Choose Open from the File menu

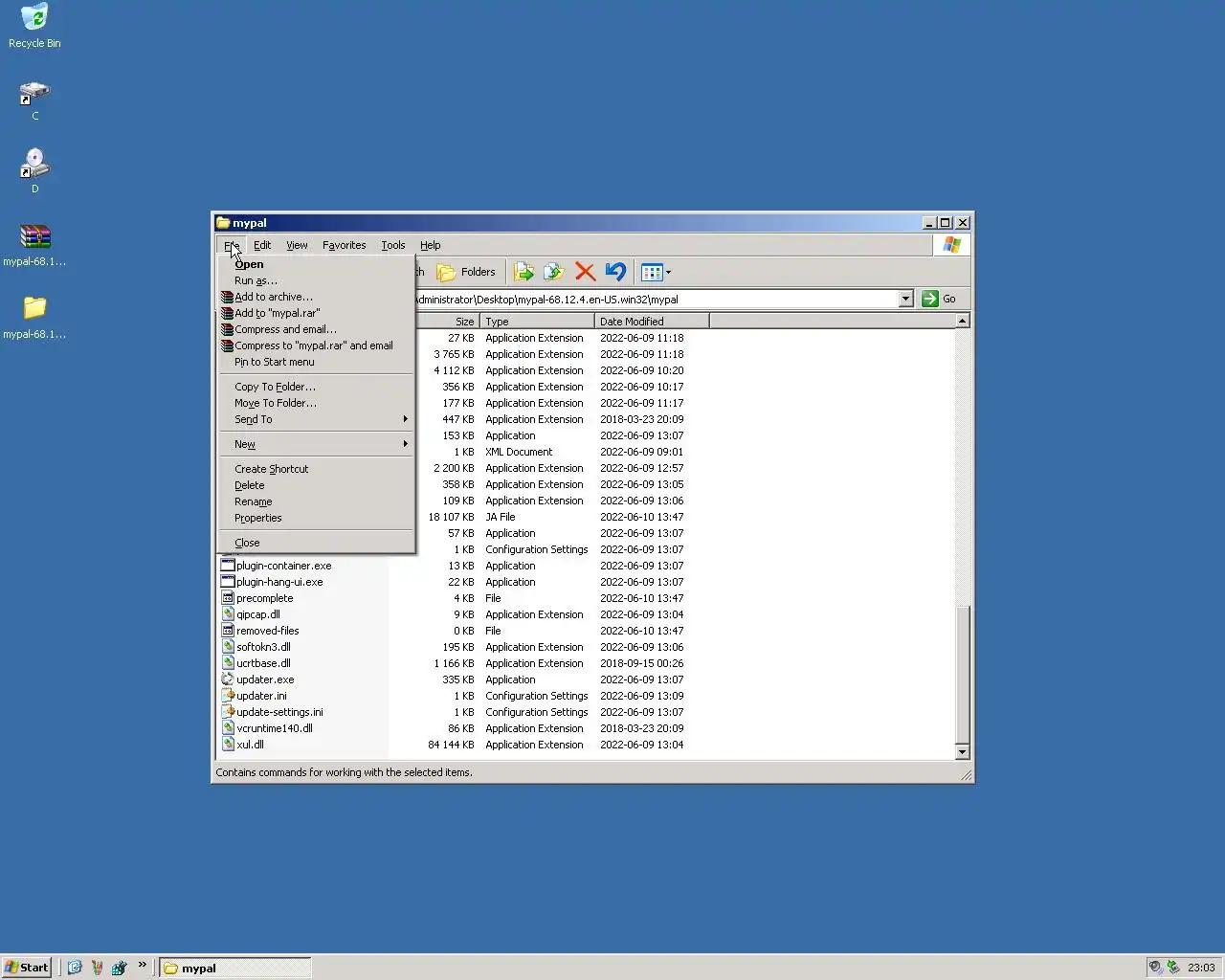click(316, 264)
